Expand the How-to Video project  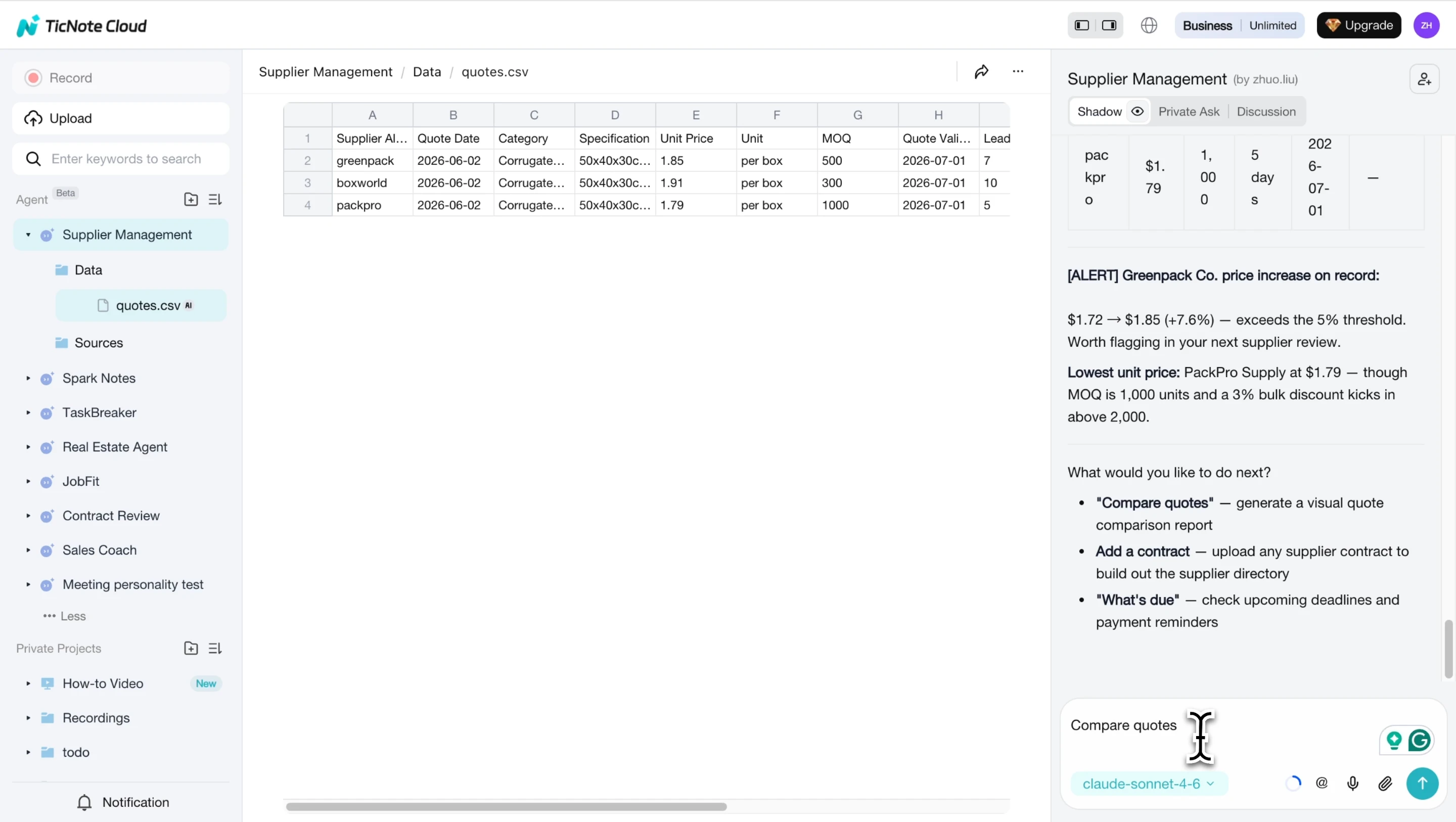[x=28, y=683]
